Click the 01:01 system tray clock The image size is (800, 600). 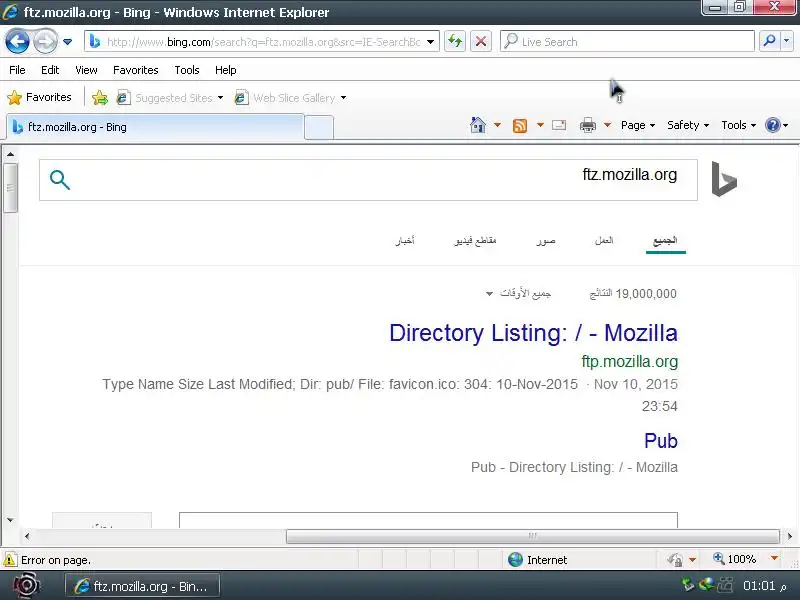[764, 586]
